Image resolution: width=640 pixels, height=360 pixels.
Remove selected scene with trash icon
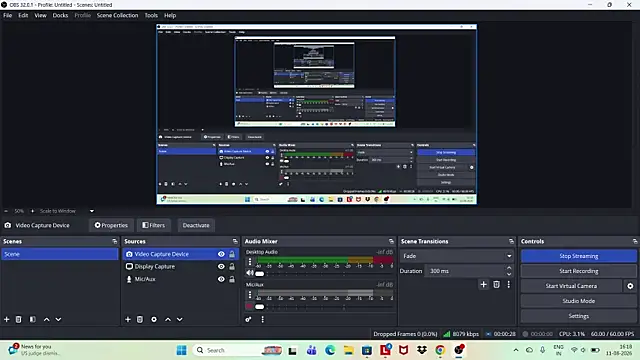tap(18, 319)
